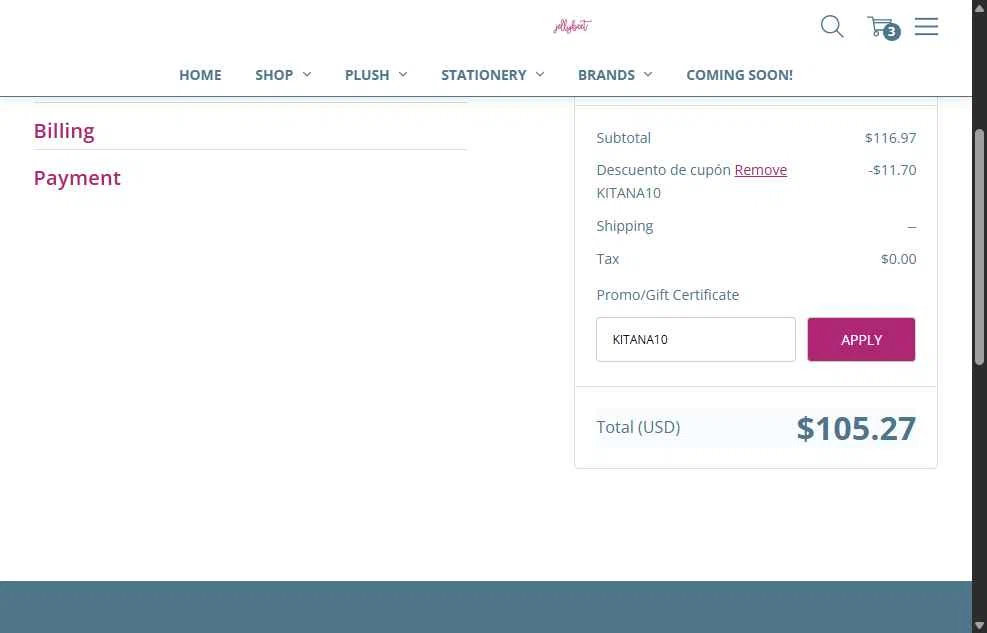Viewport: 987px width, 633px height.
Task: Click the Tax $0.00 value
Action: pos(898,259)
